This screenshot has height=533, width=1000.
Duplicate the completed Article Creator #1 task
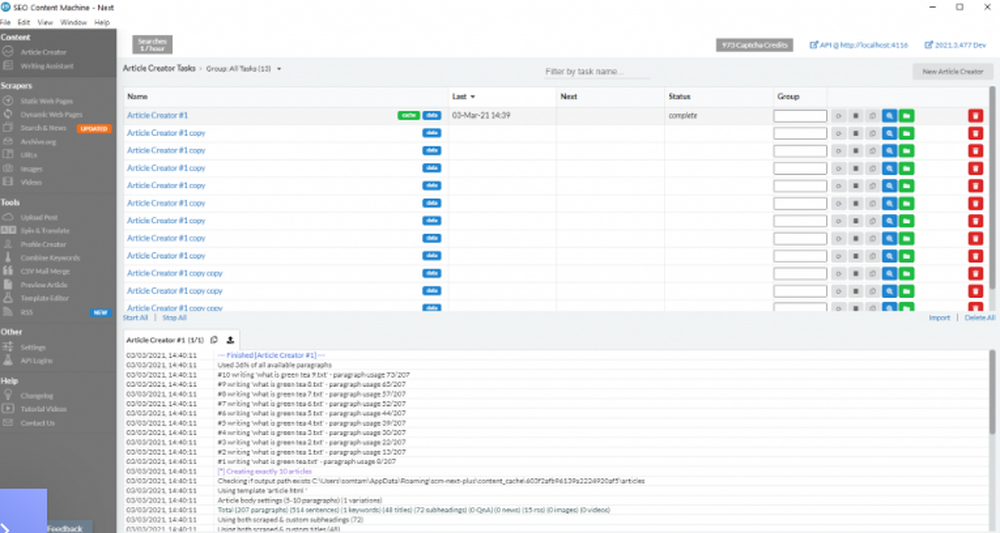872,116
